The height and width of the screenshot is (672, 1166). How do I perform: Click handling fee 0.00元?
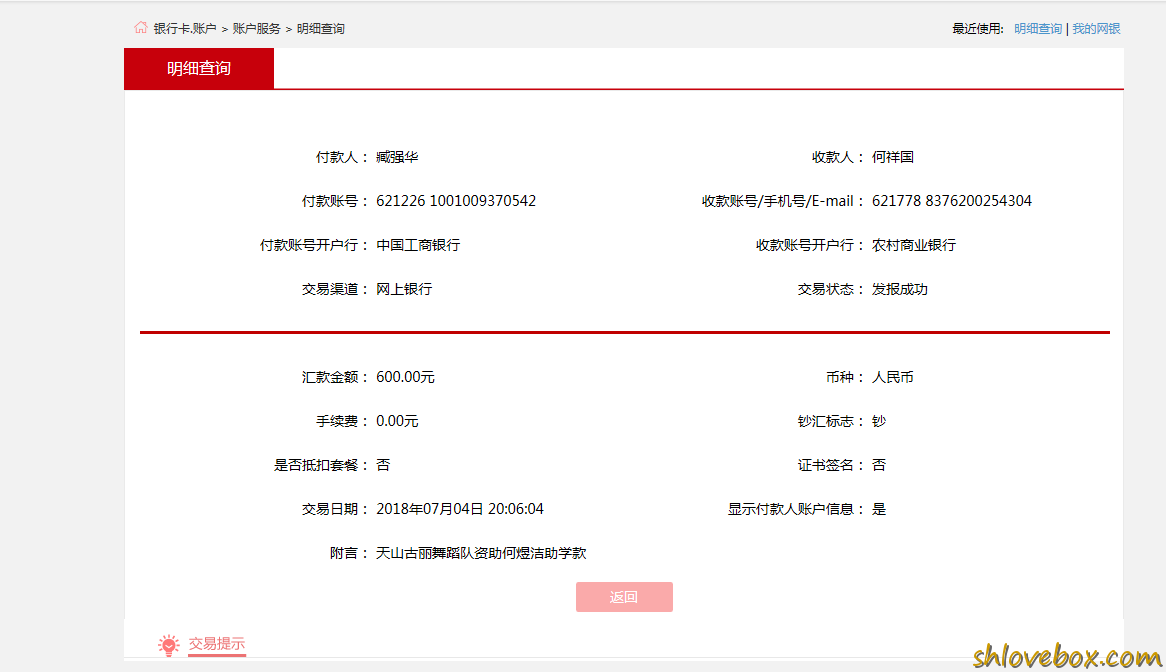click(x=397, y=421)
